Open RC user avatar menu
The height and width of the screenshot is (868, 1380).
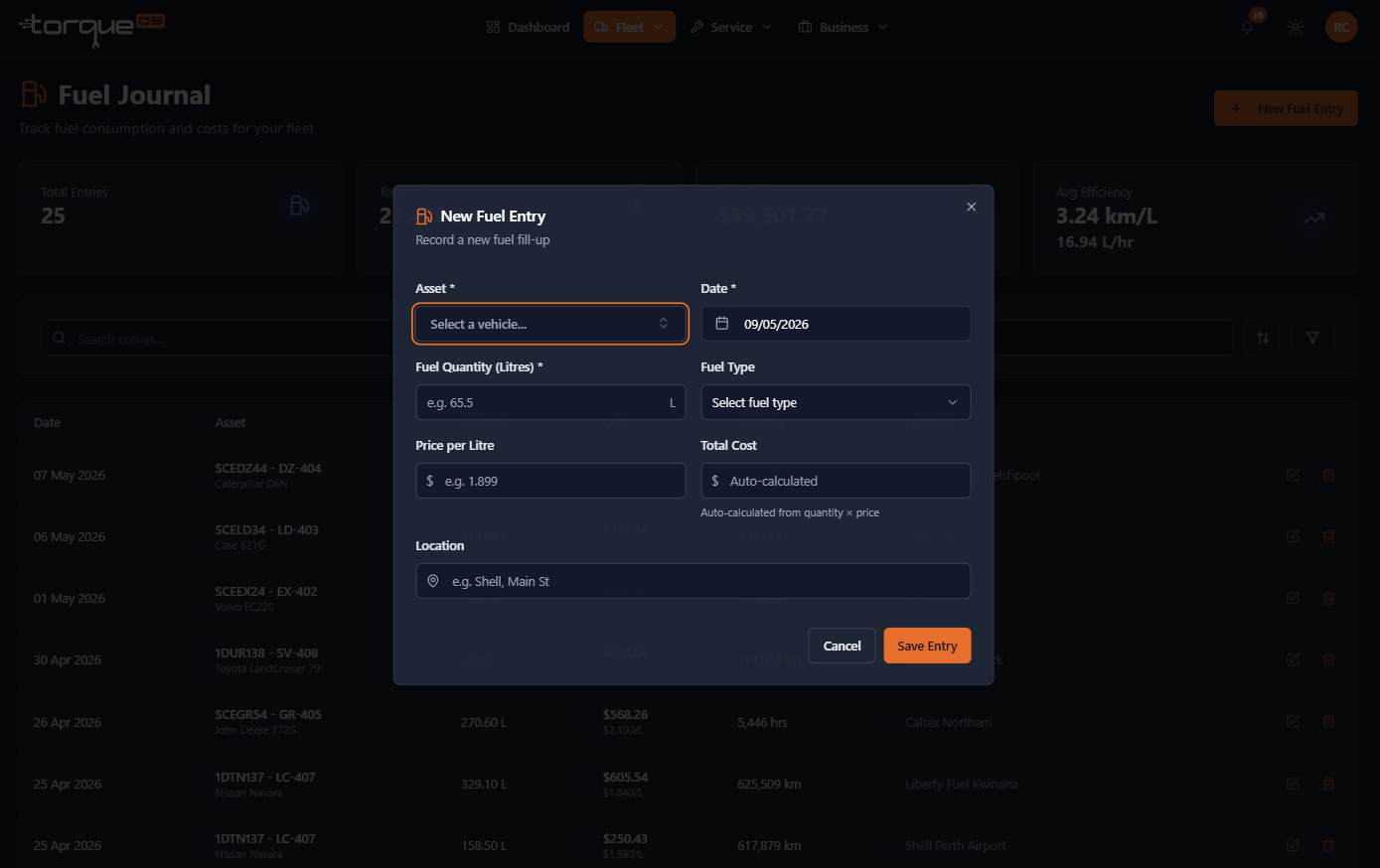pos(1341,27)
